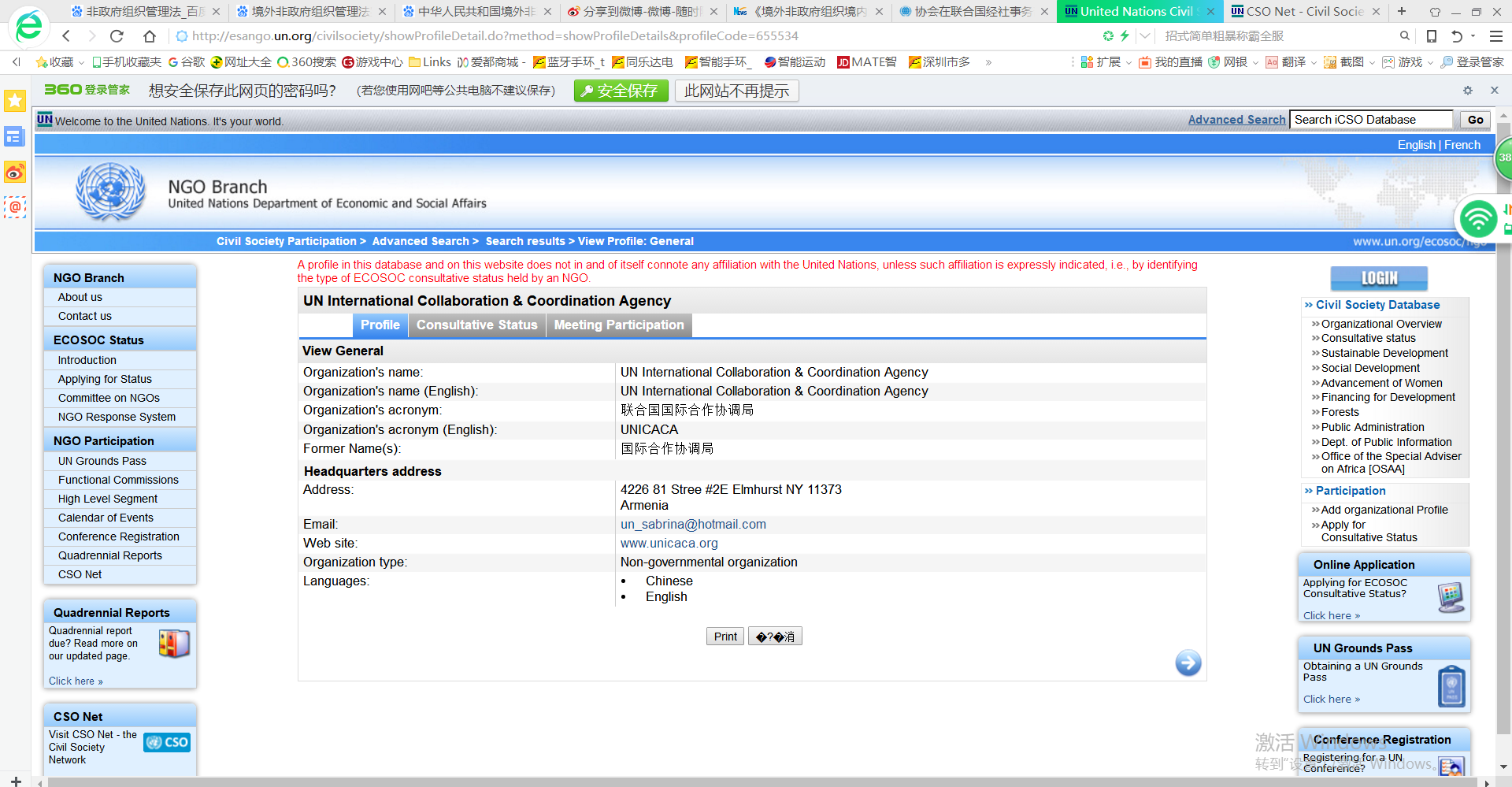
Task: Click the mobile device icon in toolbar
Action: tap(1432, 36)
